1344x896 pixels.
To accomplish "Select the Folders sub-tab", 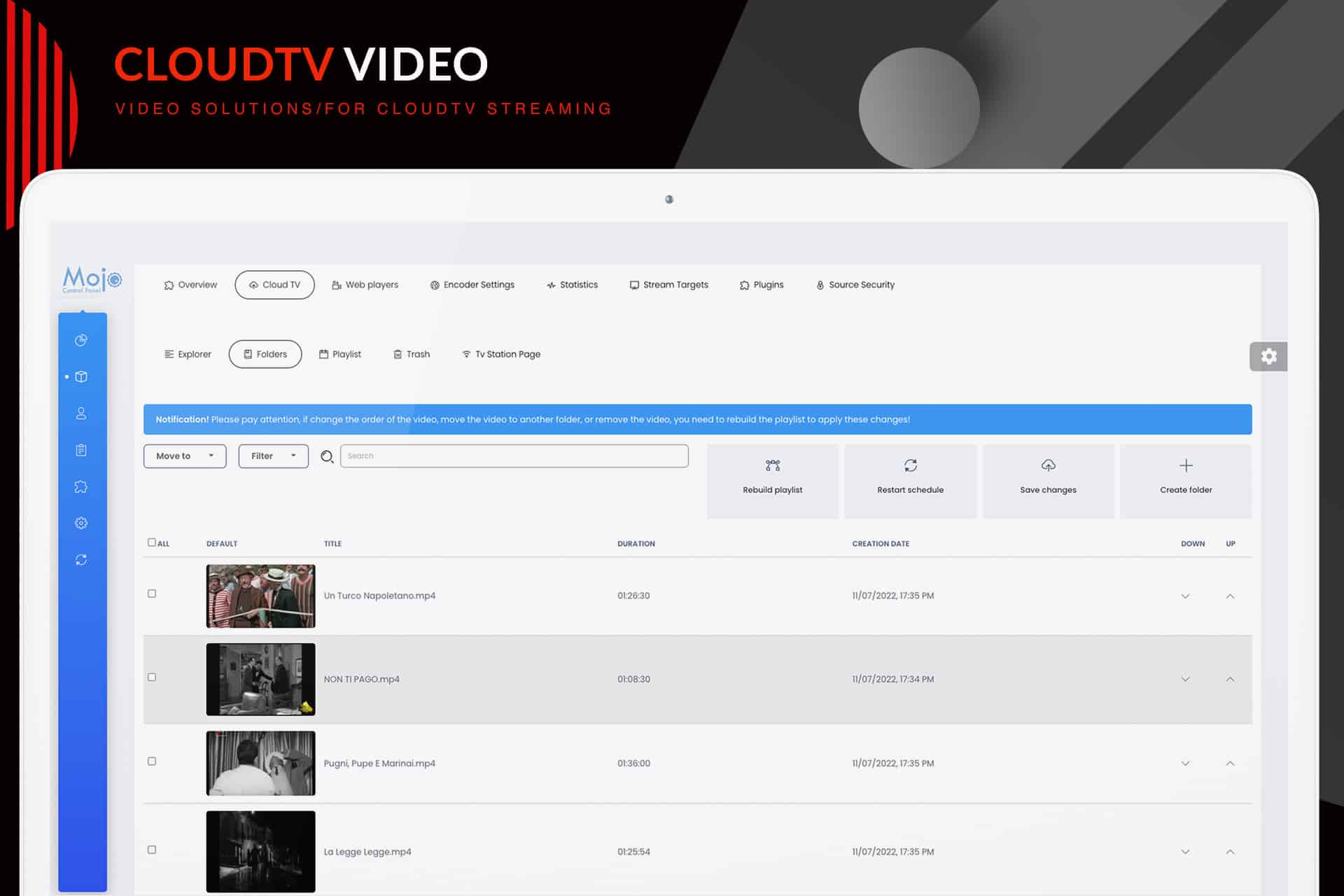I will click(x=265, y=354).
